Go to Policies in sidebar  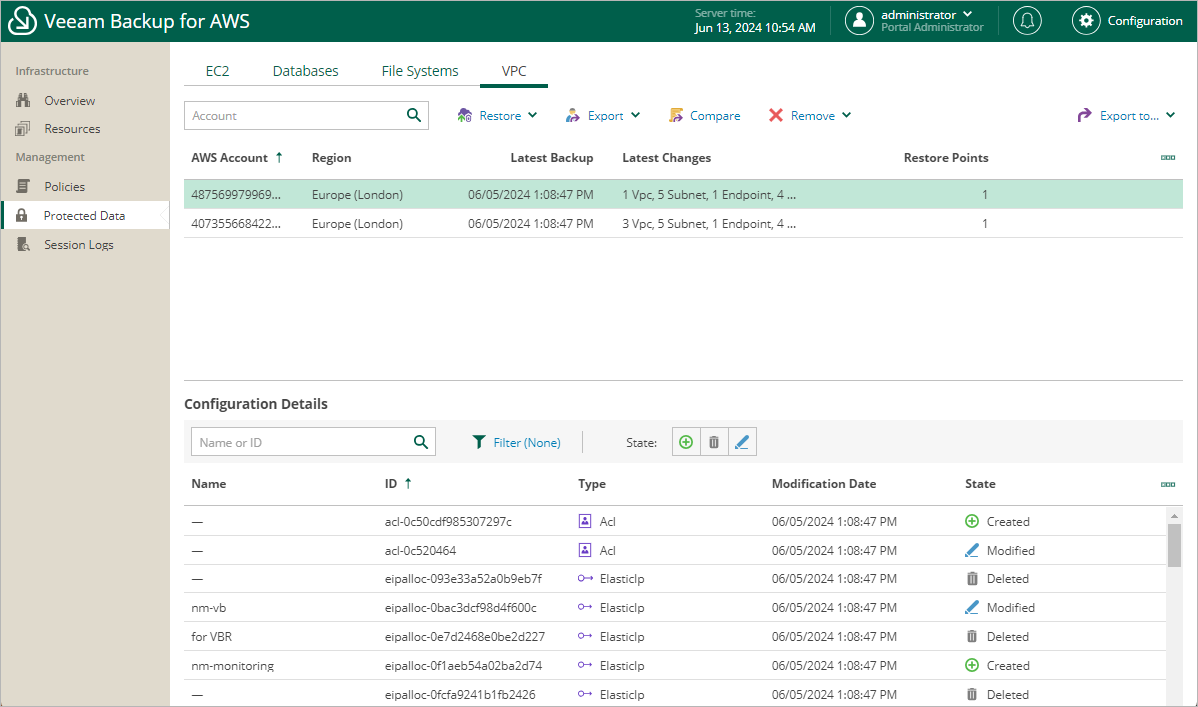pyautogui.click(x=64, y=187)
